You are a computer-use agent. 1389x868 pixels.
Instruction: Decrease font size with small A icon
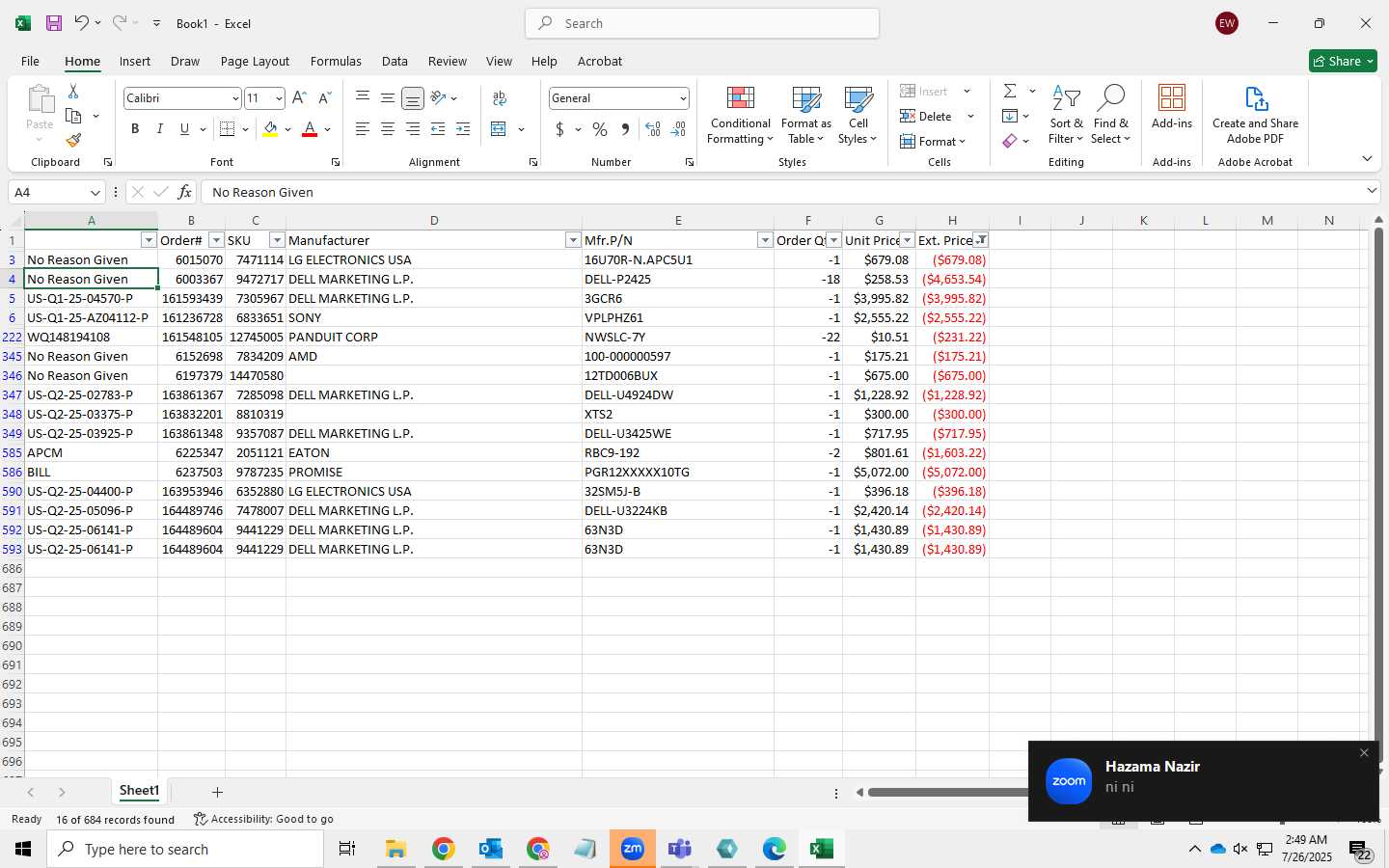coord(324,98)
